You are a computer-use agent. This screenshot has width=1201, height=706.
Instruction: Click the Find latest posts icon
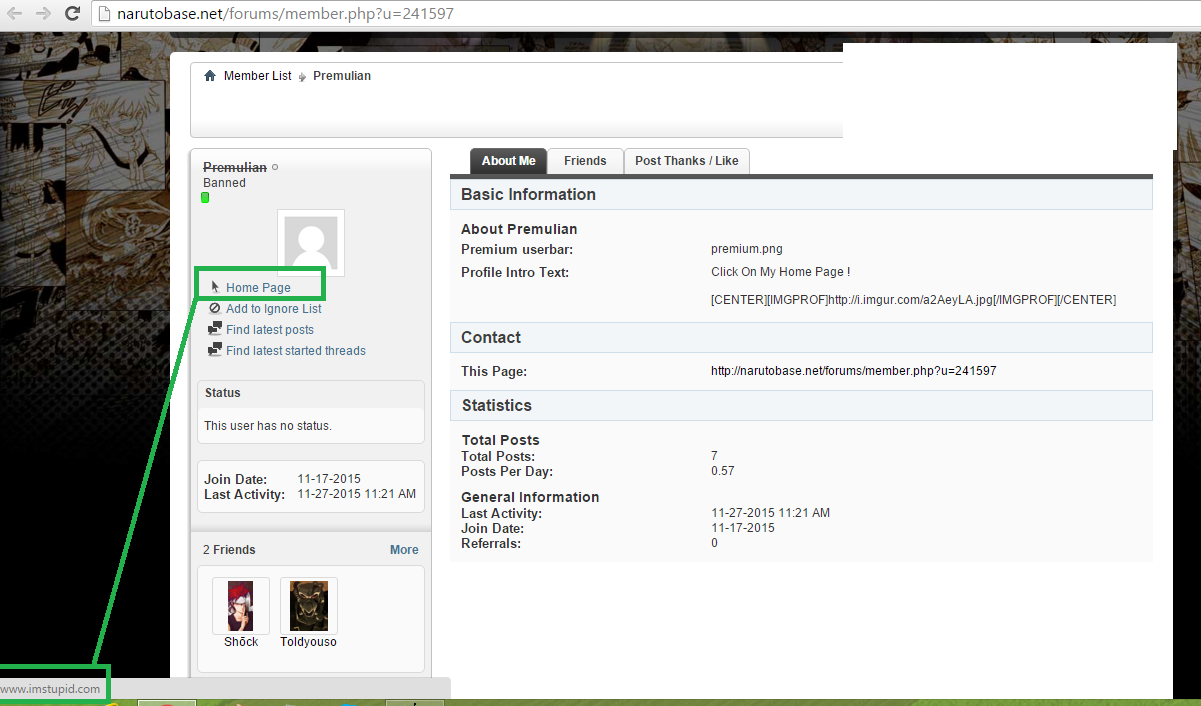click(x=214, y=329)
